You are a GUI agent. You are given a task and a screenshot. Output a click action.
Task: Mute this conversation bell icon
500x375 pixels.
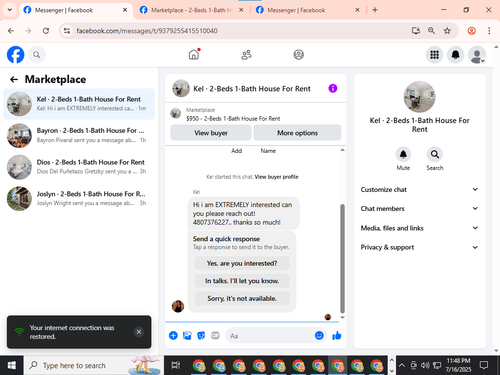[403, 154]
